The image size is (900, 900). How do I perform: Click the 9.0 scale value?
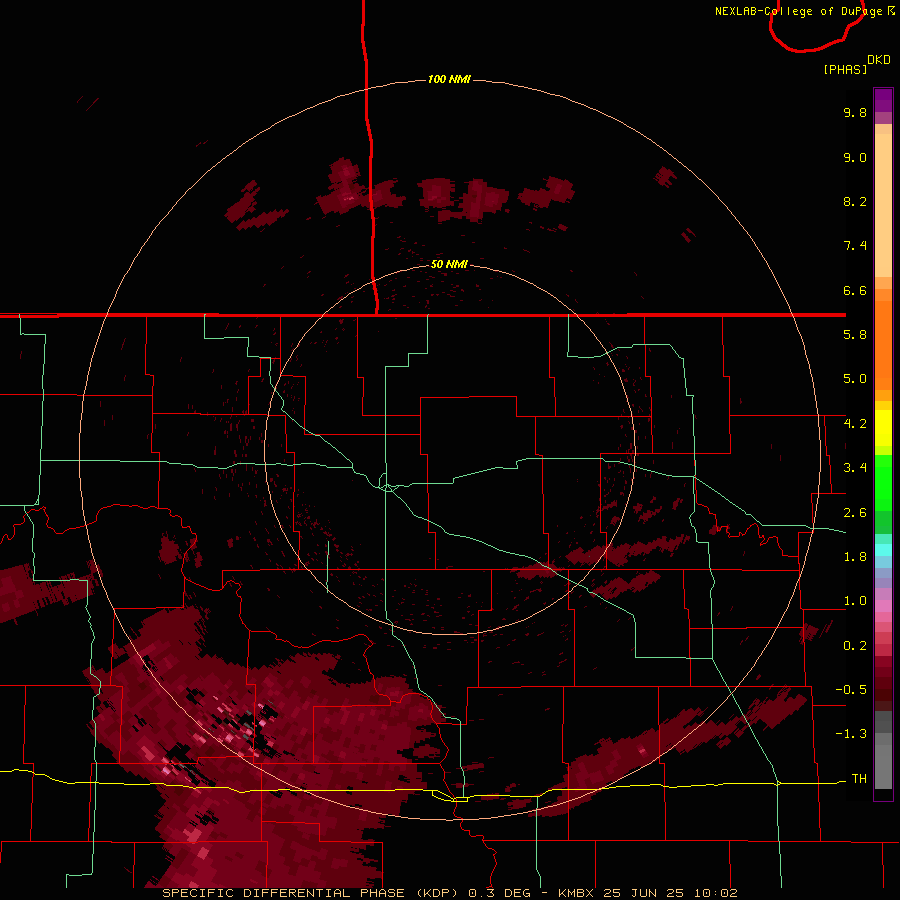click(x=855, y=157)
